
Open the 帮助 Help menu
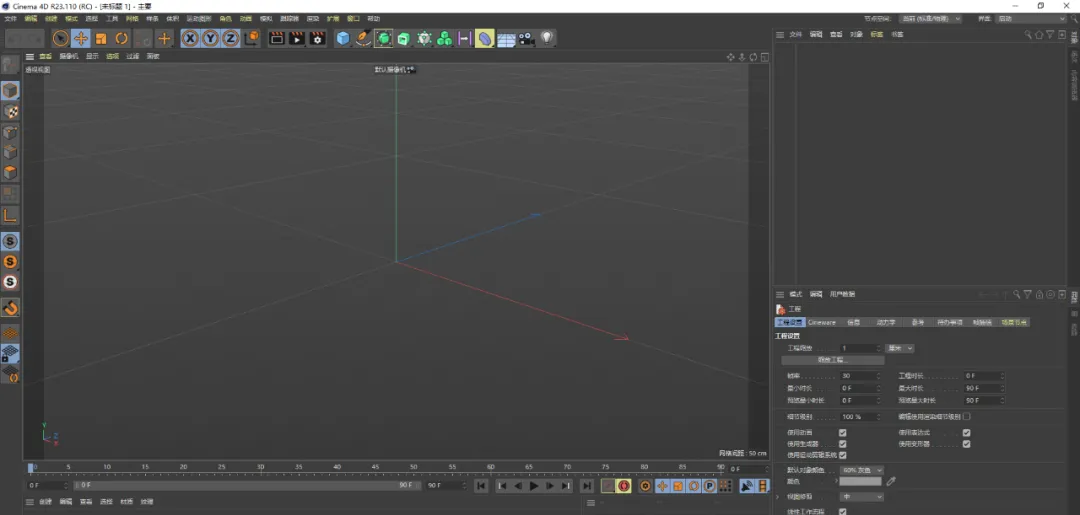[x=373, y=19]
